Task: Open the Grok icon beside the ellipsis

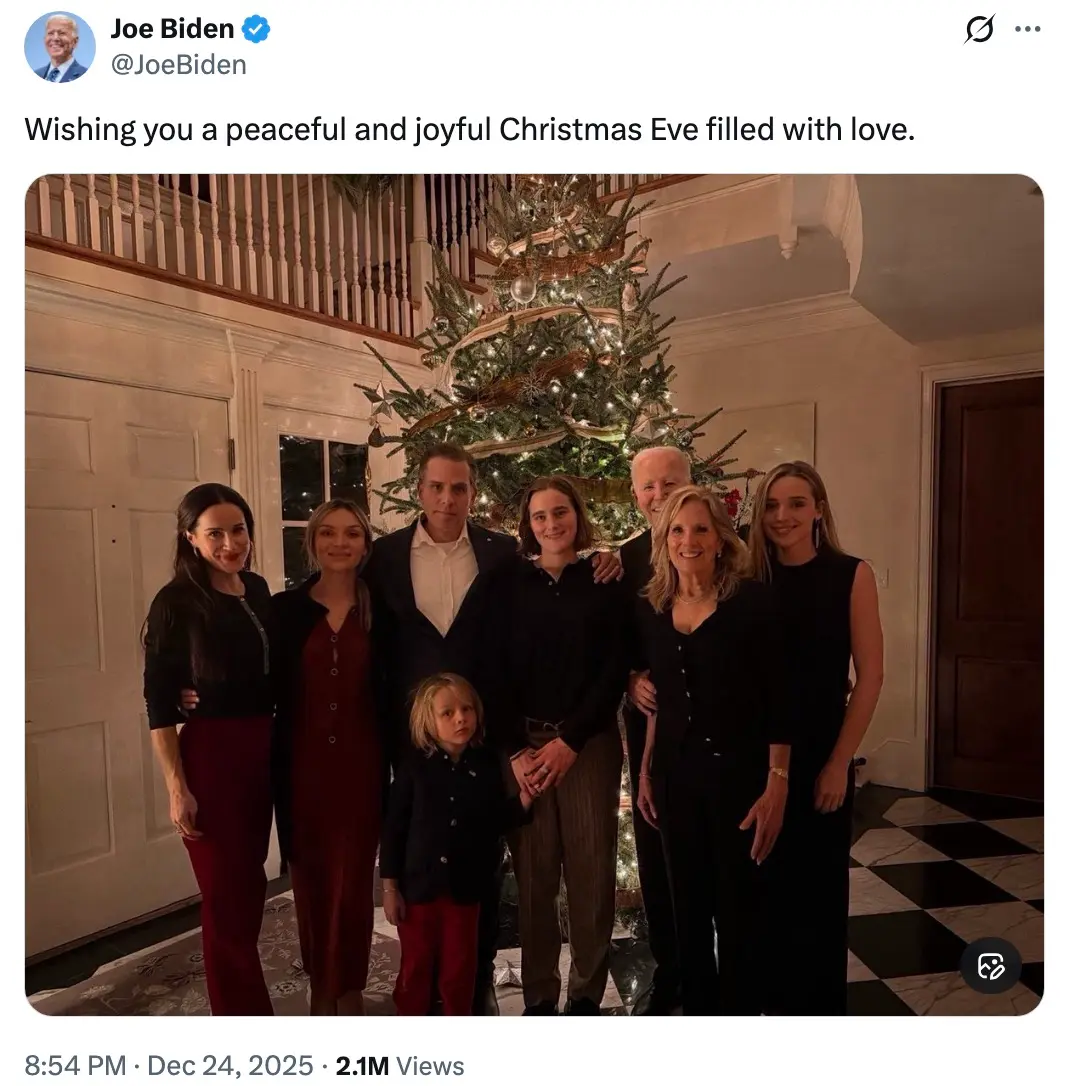Action: pyautogui.click(x=979, y=31)
